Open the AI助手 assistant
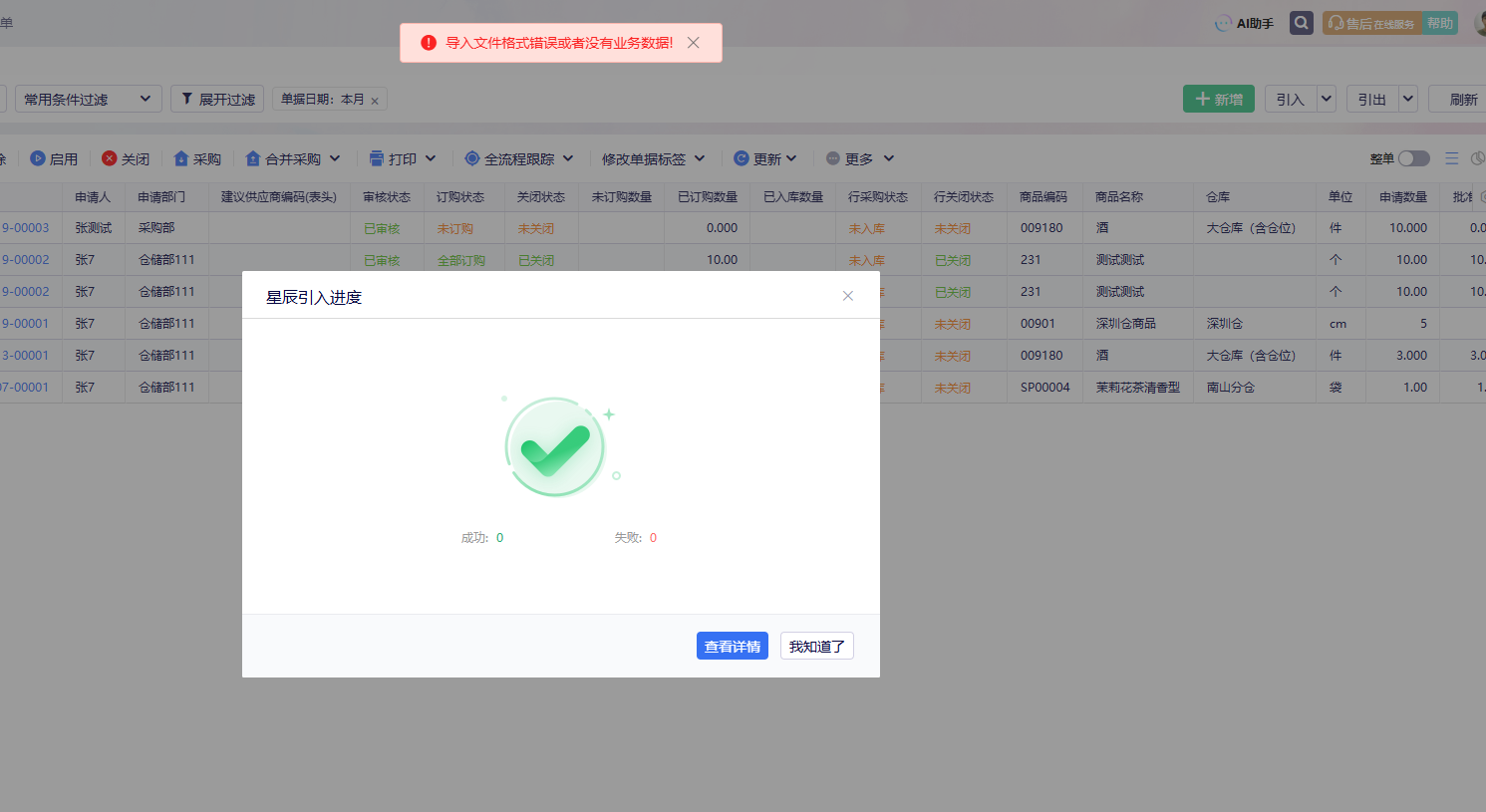 coord(1244,23)
